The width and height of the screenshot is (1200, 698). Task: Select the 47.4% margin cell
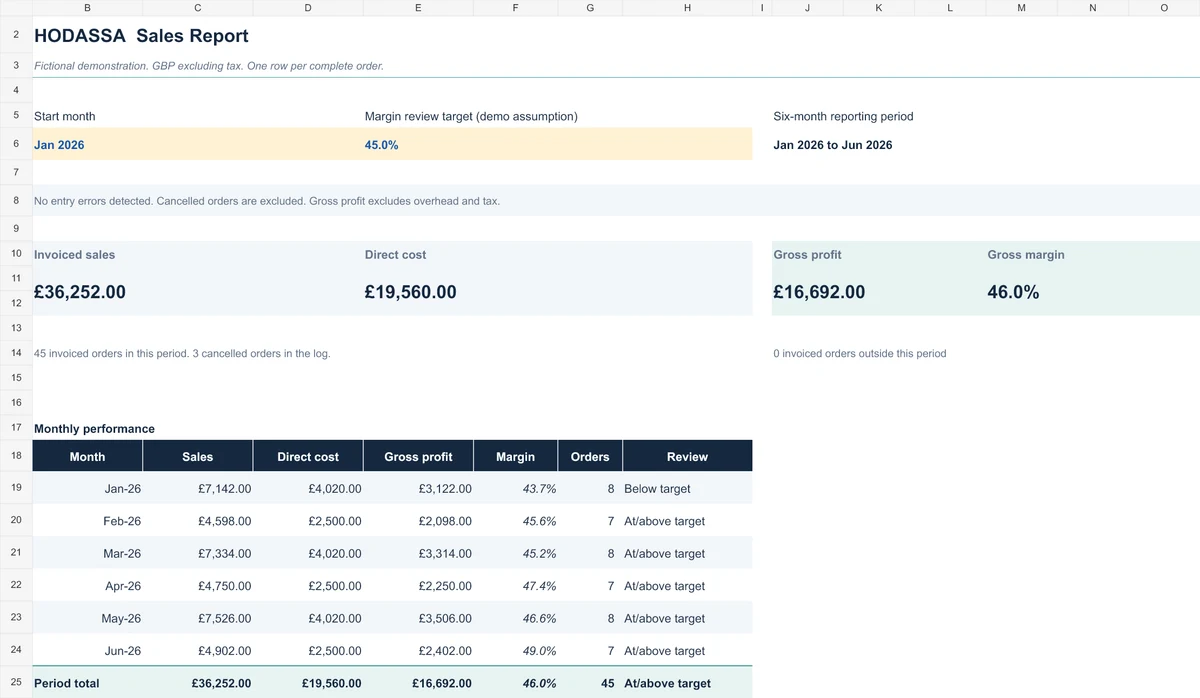click(x=515, y=586)
